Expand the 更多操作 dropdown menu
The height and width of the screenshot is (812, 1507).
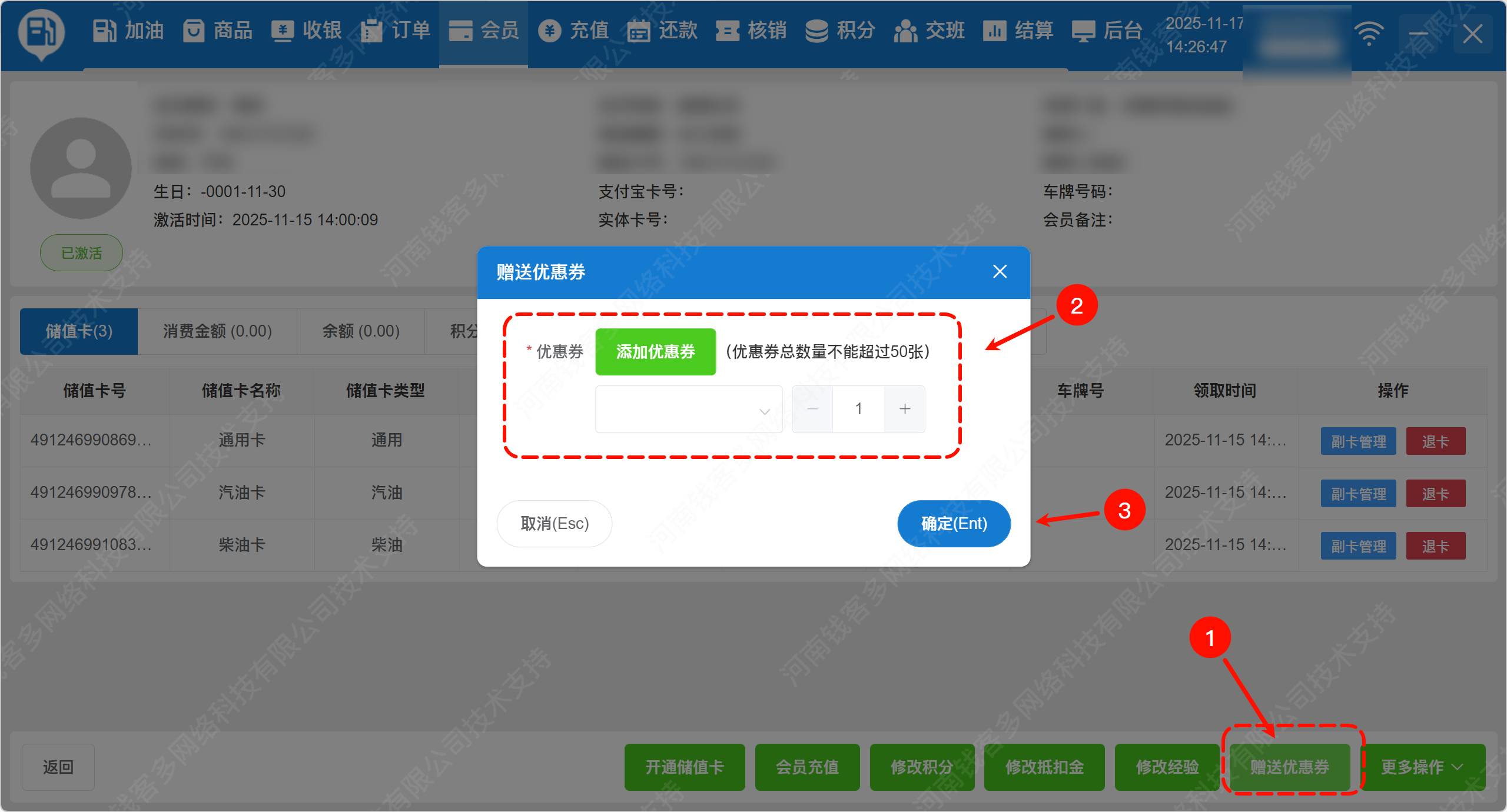(1423, 767)
